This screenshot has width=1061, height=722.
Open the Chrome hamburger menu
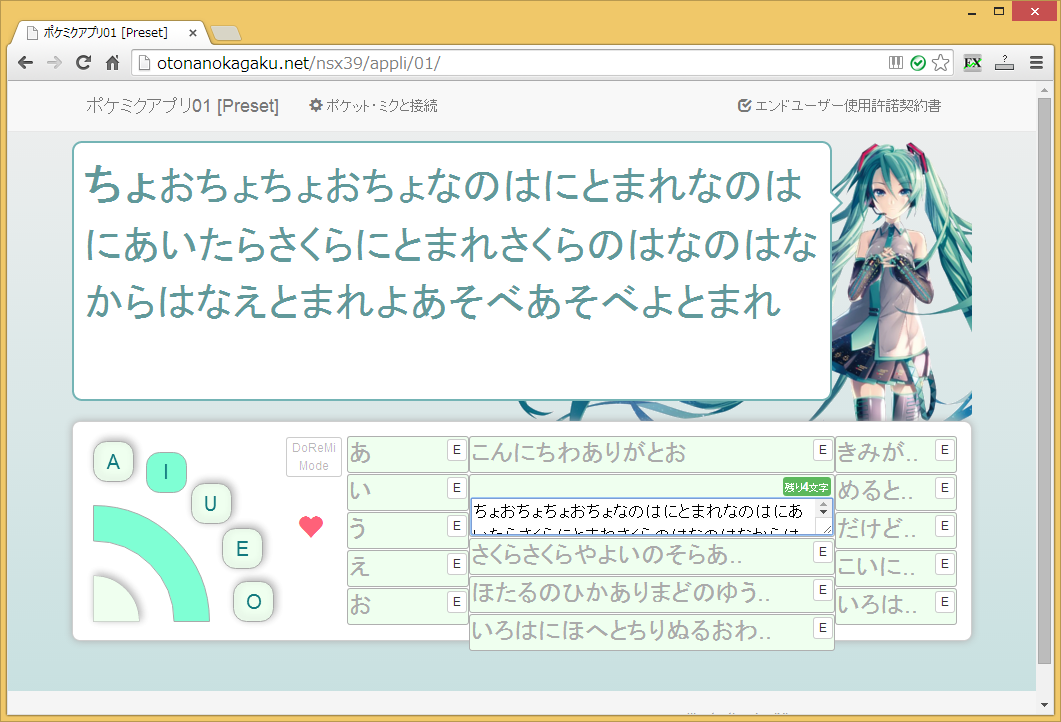[1036, 63]
